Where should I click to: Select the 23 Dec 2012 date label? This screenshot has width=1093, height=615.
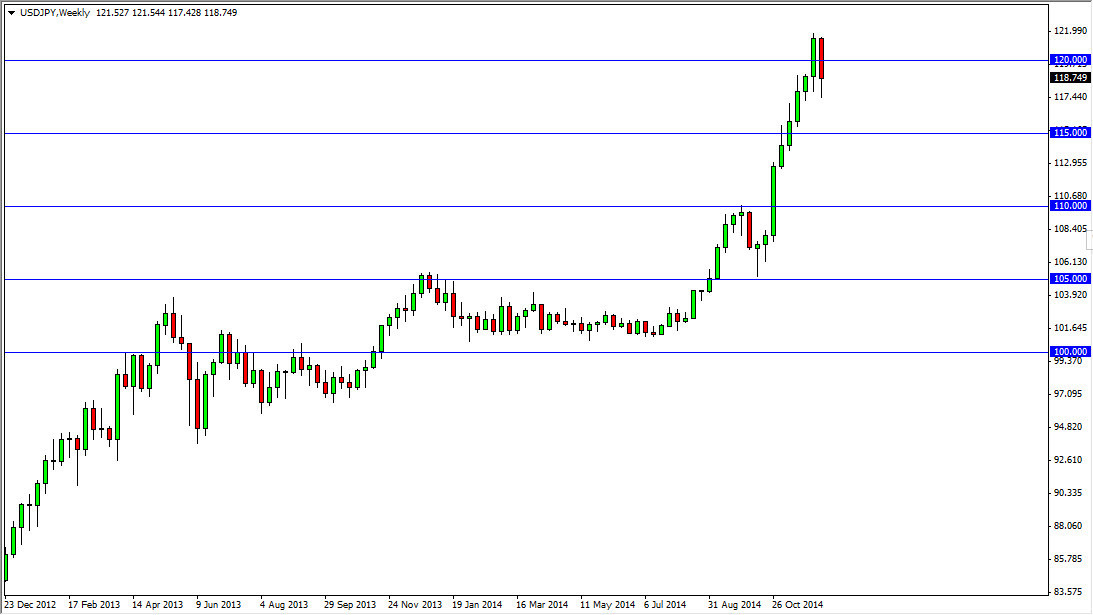pos(31,605)
